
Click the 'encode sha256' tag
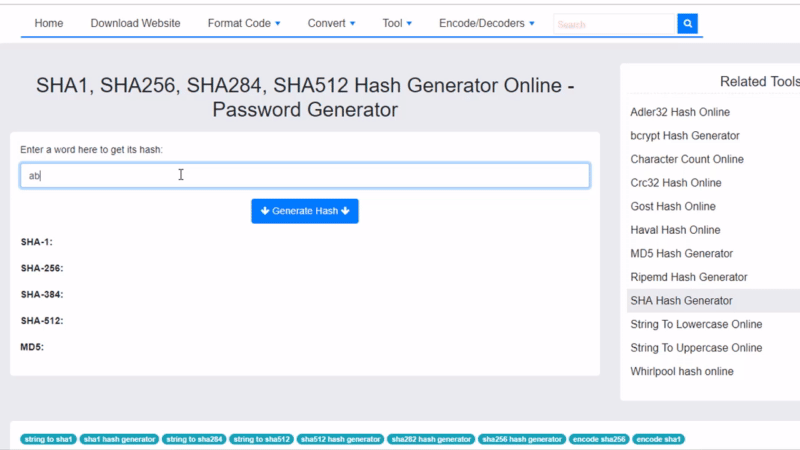(600, 439)
